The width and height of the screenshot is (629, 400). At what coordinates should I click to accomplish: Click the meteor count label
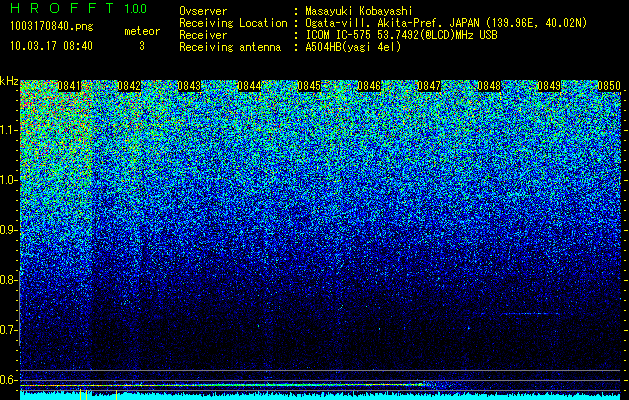[x=142, y=31]
